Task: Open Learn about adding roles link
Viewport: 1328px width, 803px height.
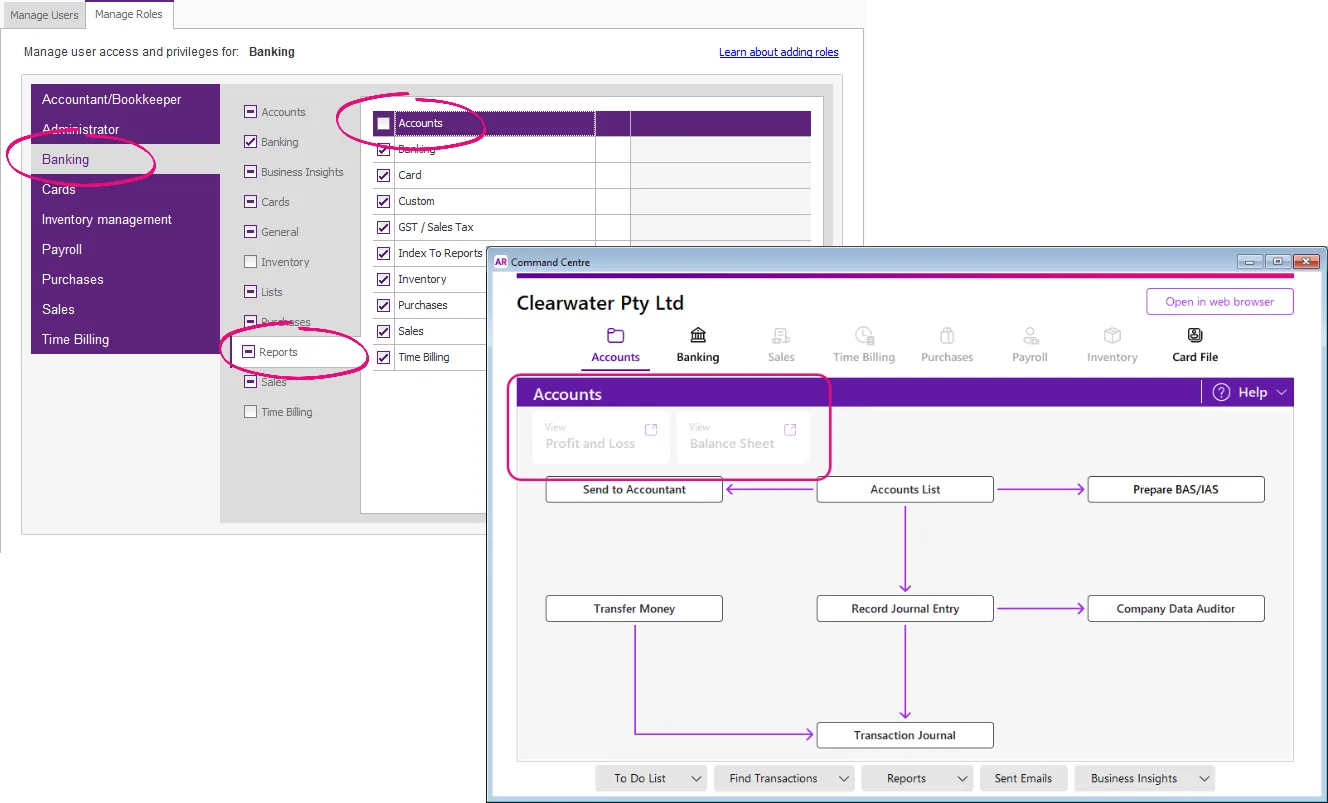Action: pos(779,52)
